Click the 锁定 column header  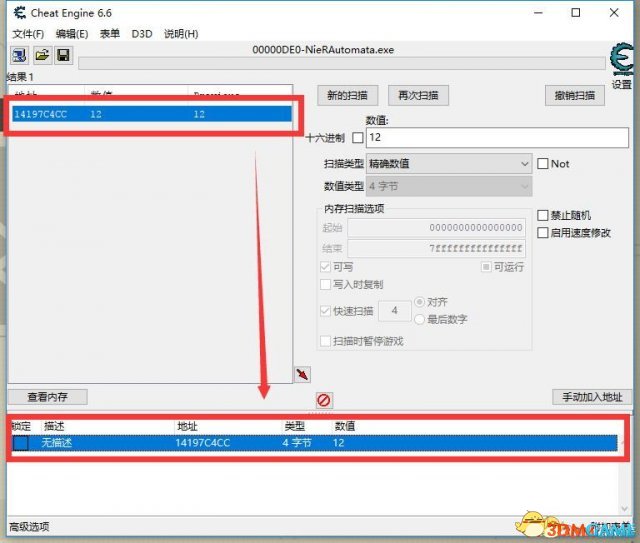pos(21,427)
